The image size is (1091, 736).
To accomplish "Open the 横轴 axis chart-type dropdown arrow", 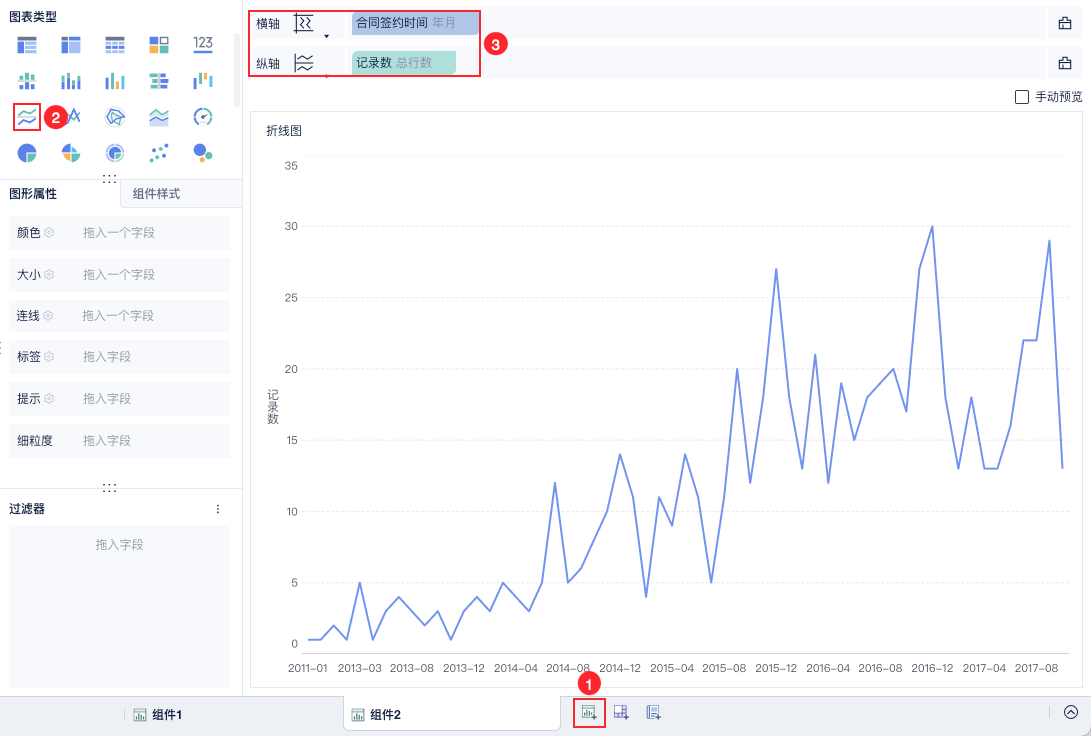I will pos(326,36).
